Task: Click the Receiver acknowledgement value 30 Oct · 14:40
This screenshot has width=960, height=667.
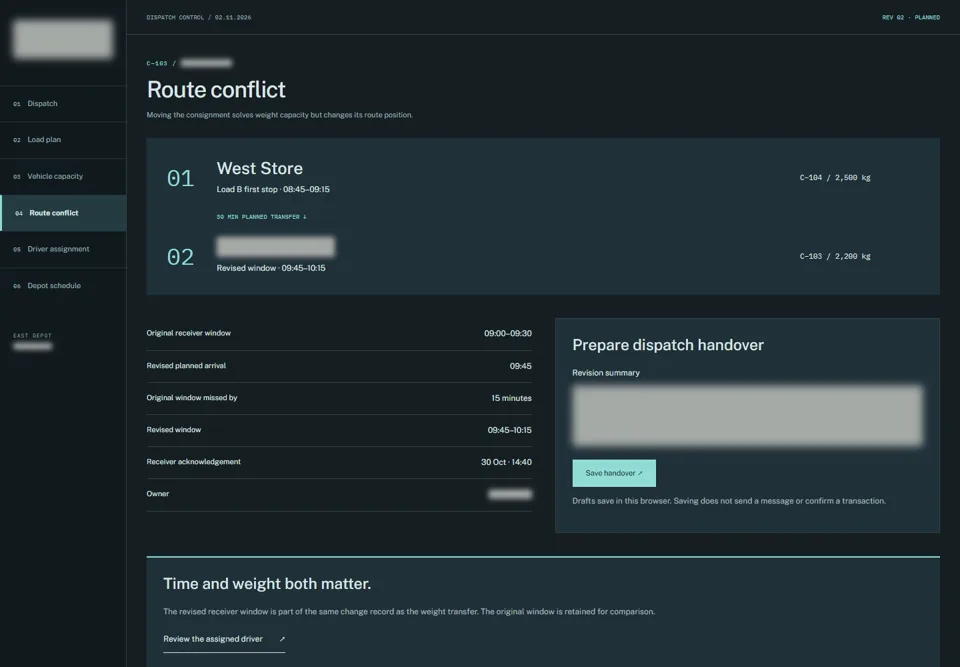Action: 506,462
